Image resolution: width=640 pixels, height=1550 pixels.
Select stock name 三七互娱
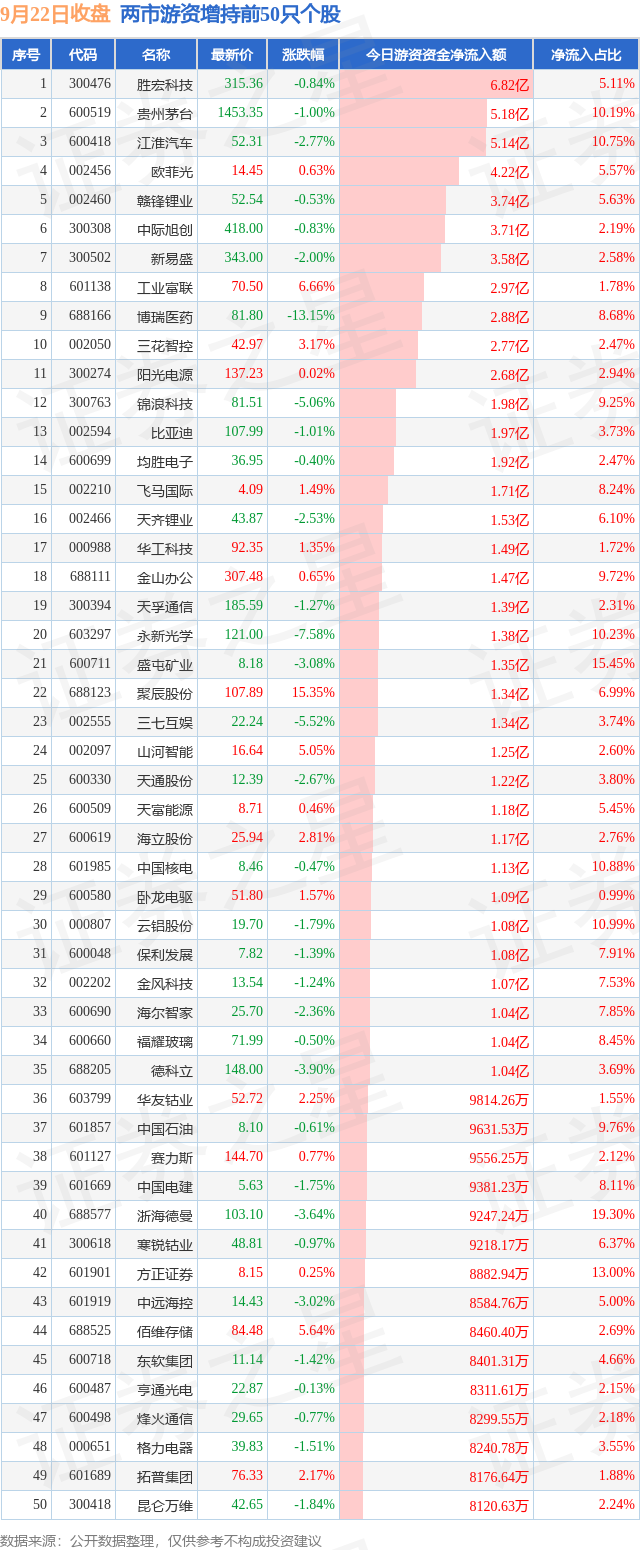tap(164, 722)
